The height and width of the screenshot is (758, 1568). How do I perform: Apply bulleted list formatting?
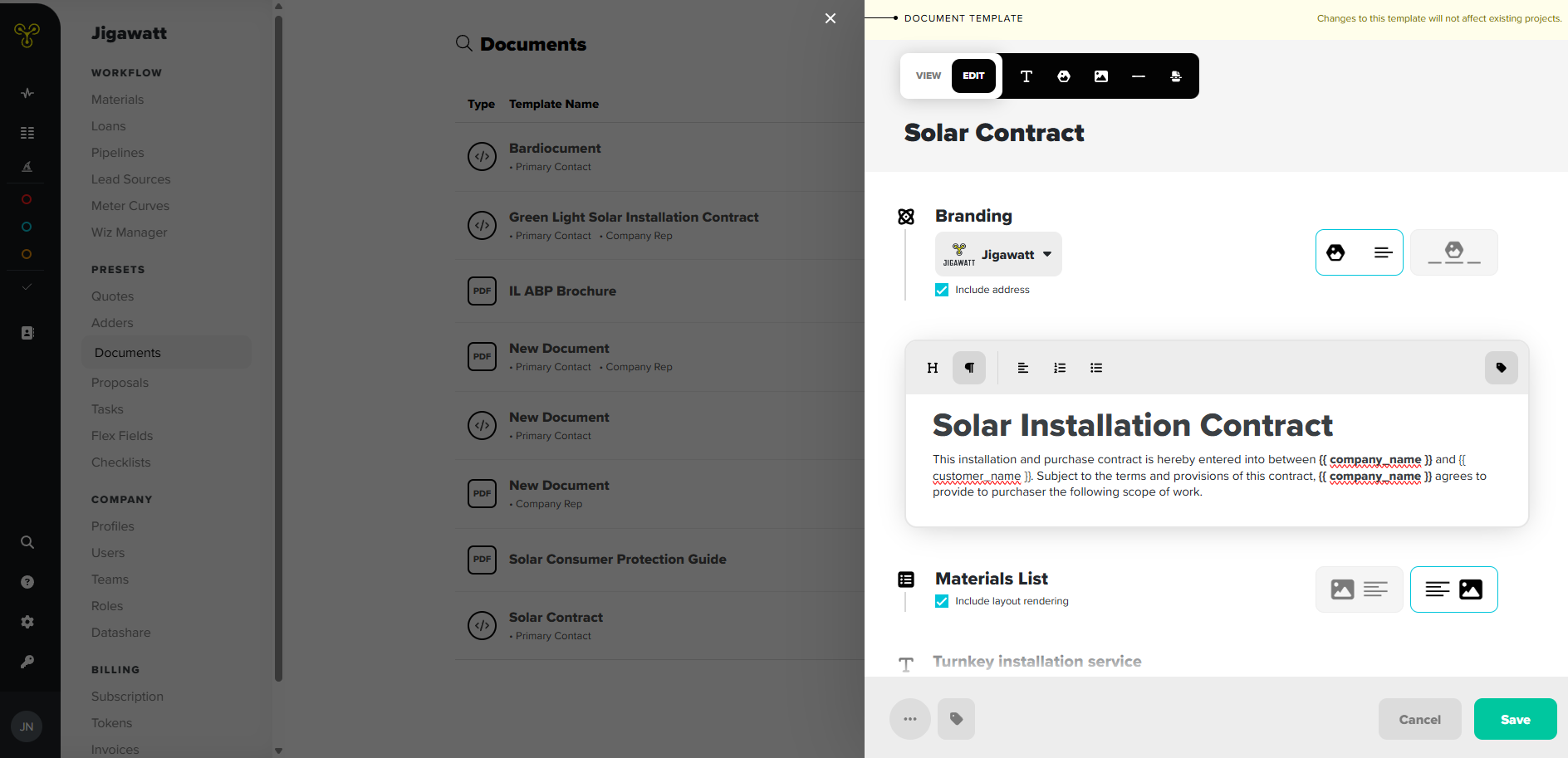pos(1096,368)
